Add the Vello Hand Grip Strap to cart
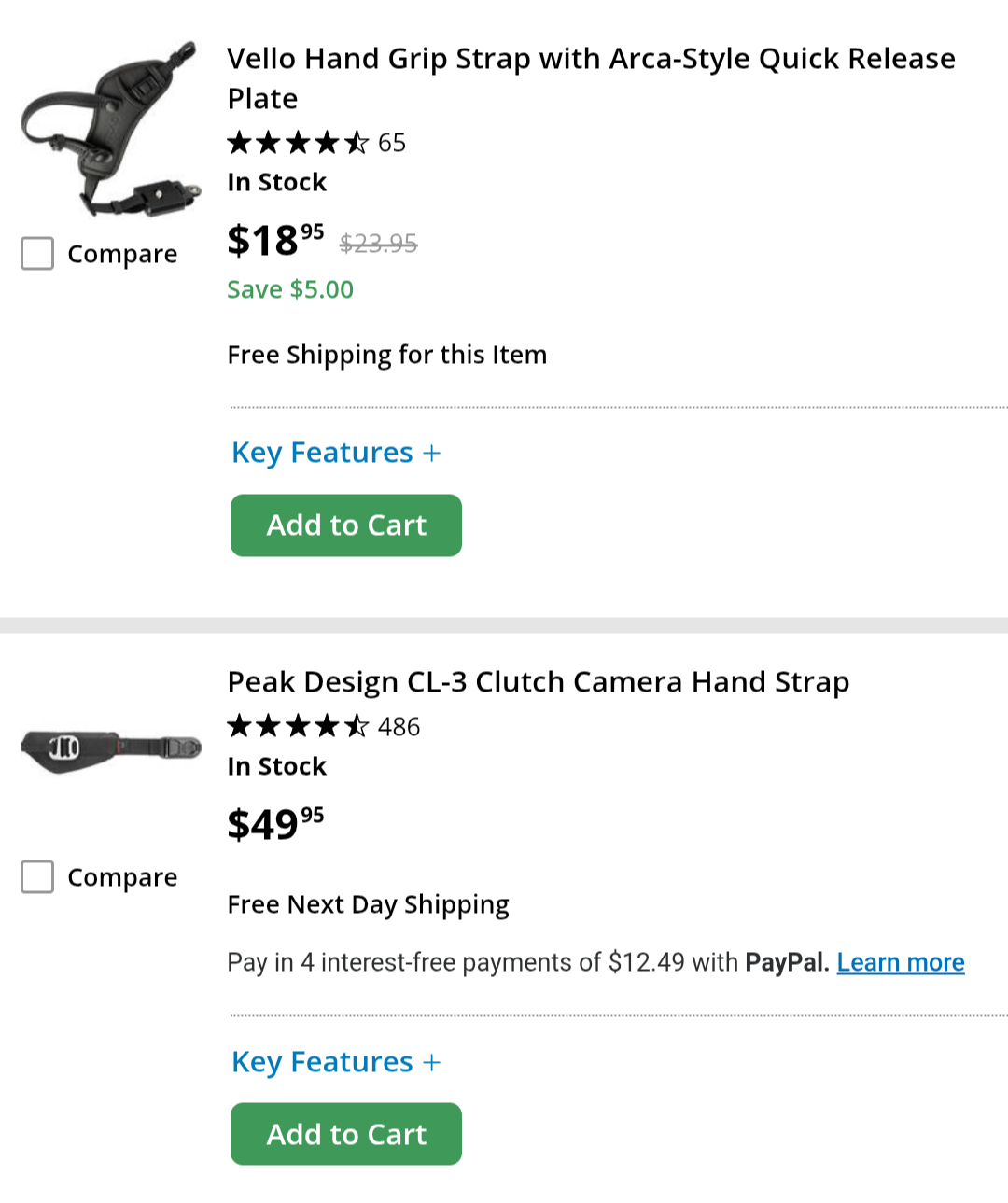Image resolution: width=1008 pixels, height=1203 pixels. [346, 525]
